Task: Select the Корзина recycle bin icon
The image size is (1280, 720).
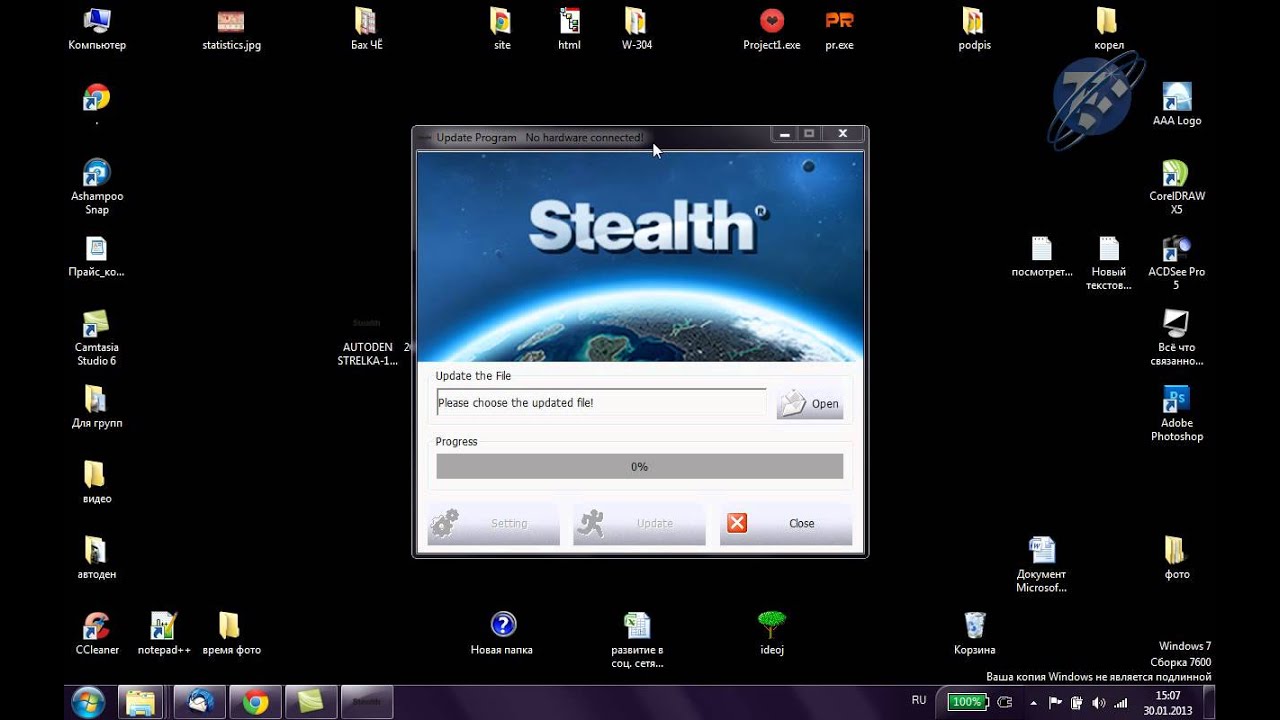Action: 975,633
